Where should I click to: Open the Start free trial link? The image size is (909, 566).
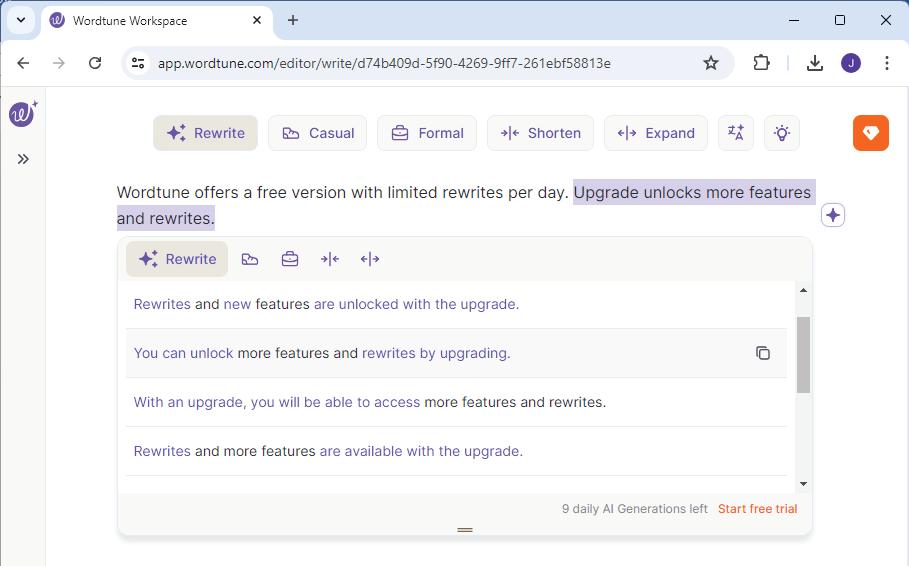(757, 509)
